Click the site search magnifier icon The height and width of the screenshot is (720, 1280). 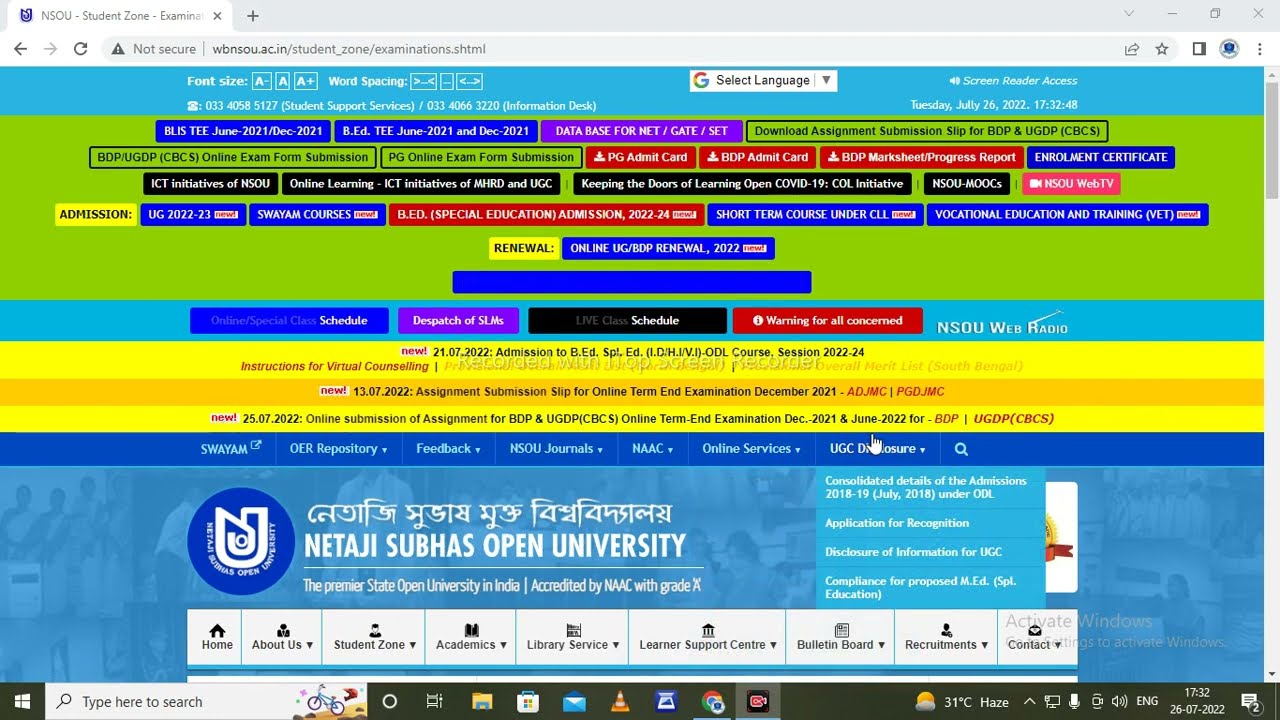pos(961,449)
